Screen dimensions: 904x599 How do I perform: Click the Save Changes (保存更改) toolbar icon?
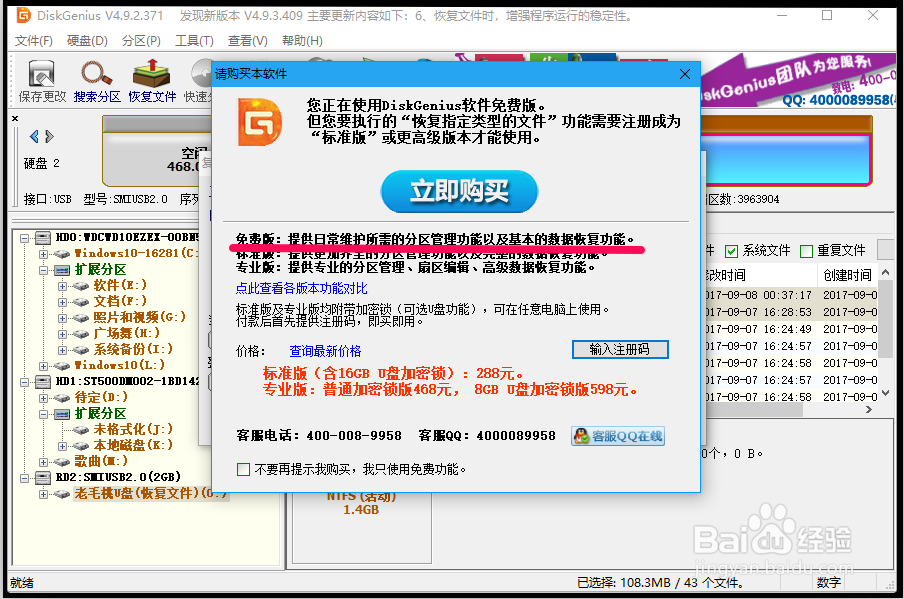pyautogui.click(x=42, y=81)
